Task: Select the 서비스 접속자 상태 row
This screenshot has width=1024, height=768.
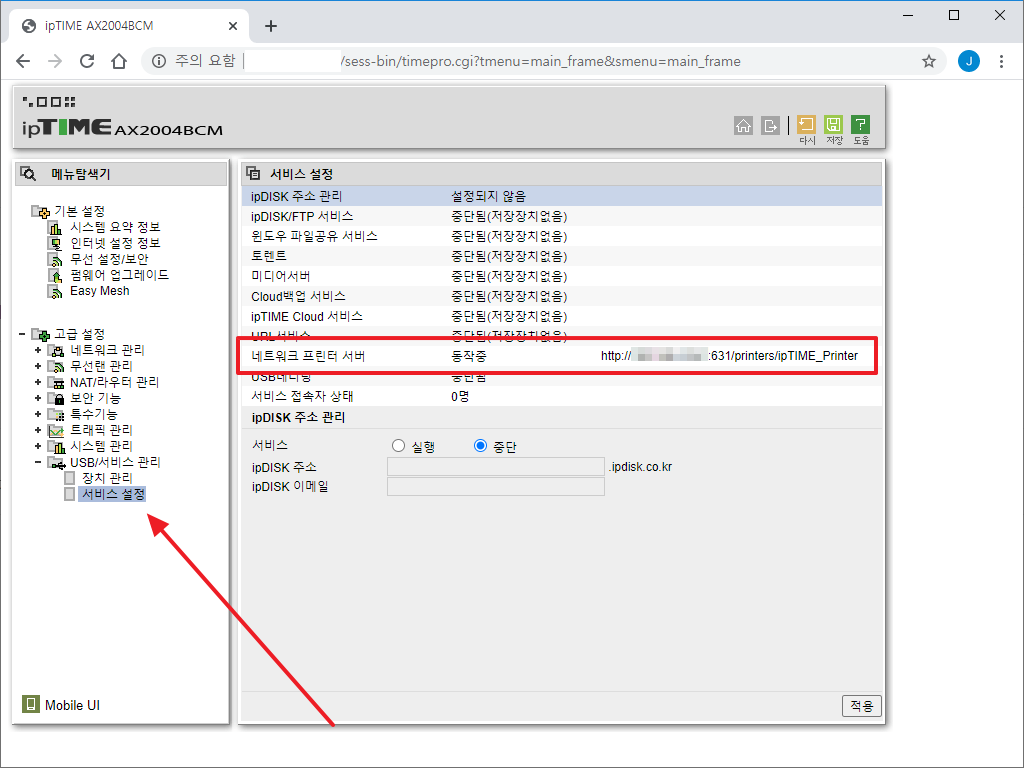Action: click(562, 396)
